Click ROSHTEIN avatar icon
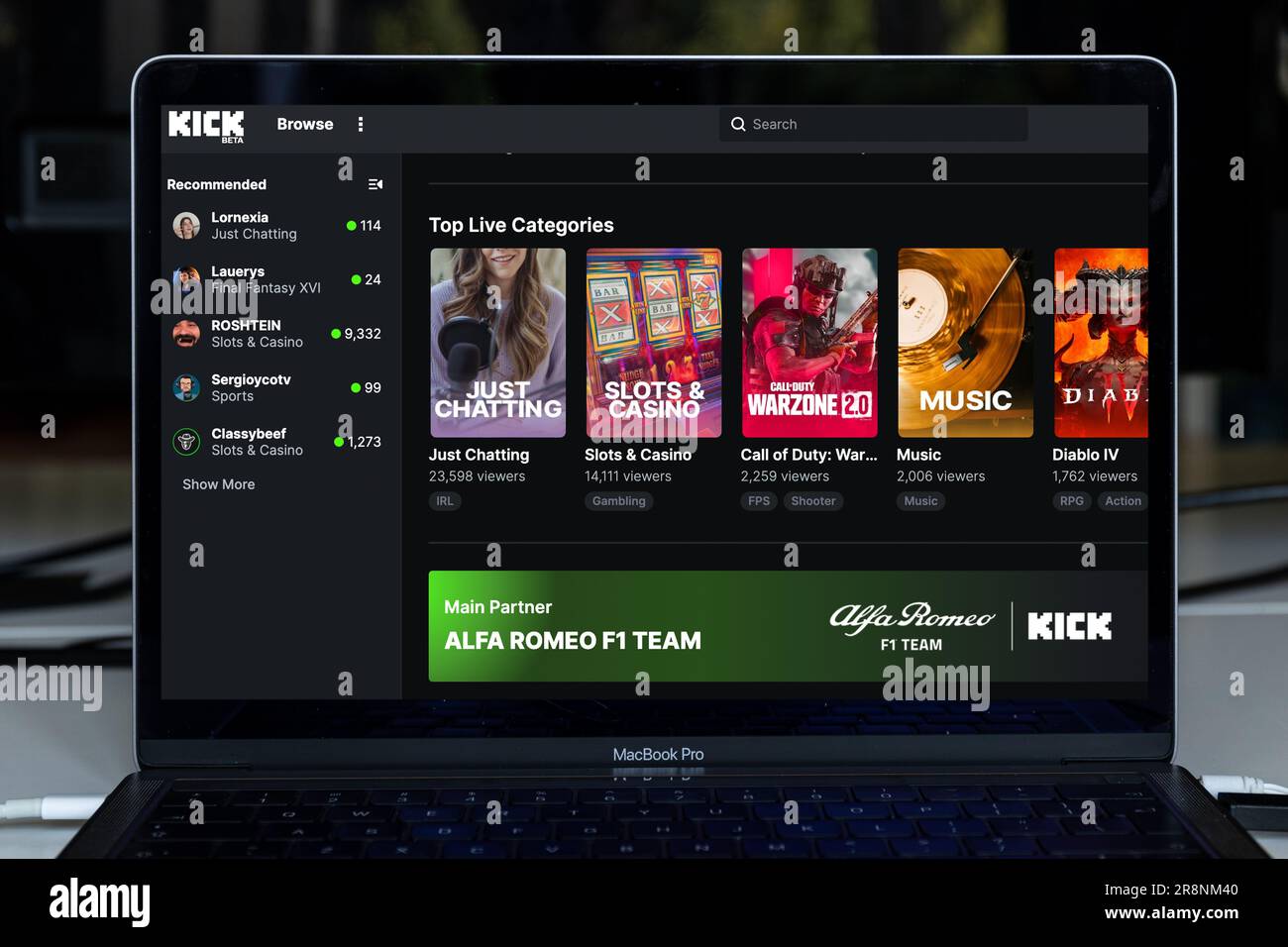The height and width of the screenshot is (947, 1288). click(186, 334)
